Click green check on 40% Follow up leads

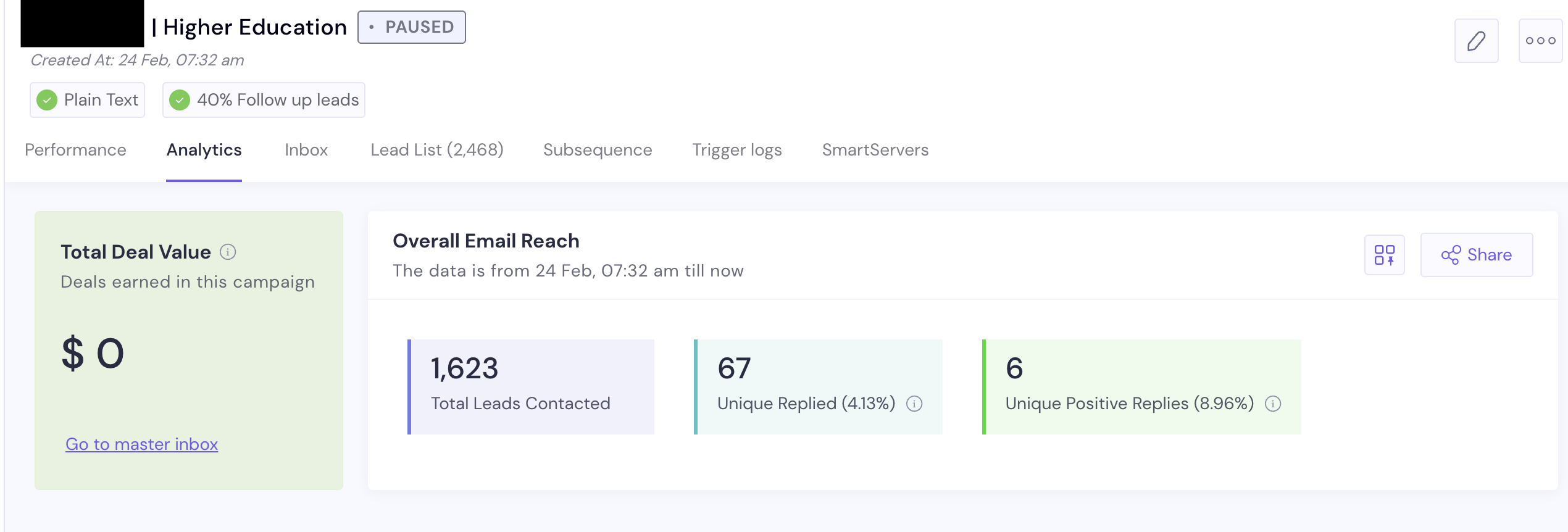[180, 100]
